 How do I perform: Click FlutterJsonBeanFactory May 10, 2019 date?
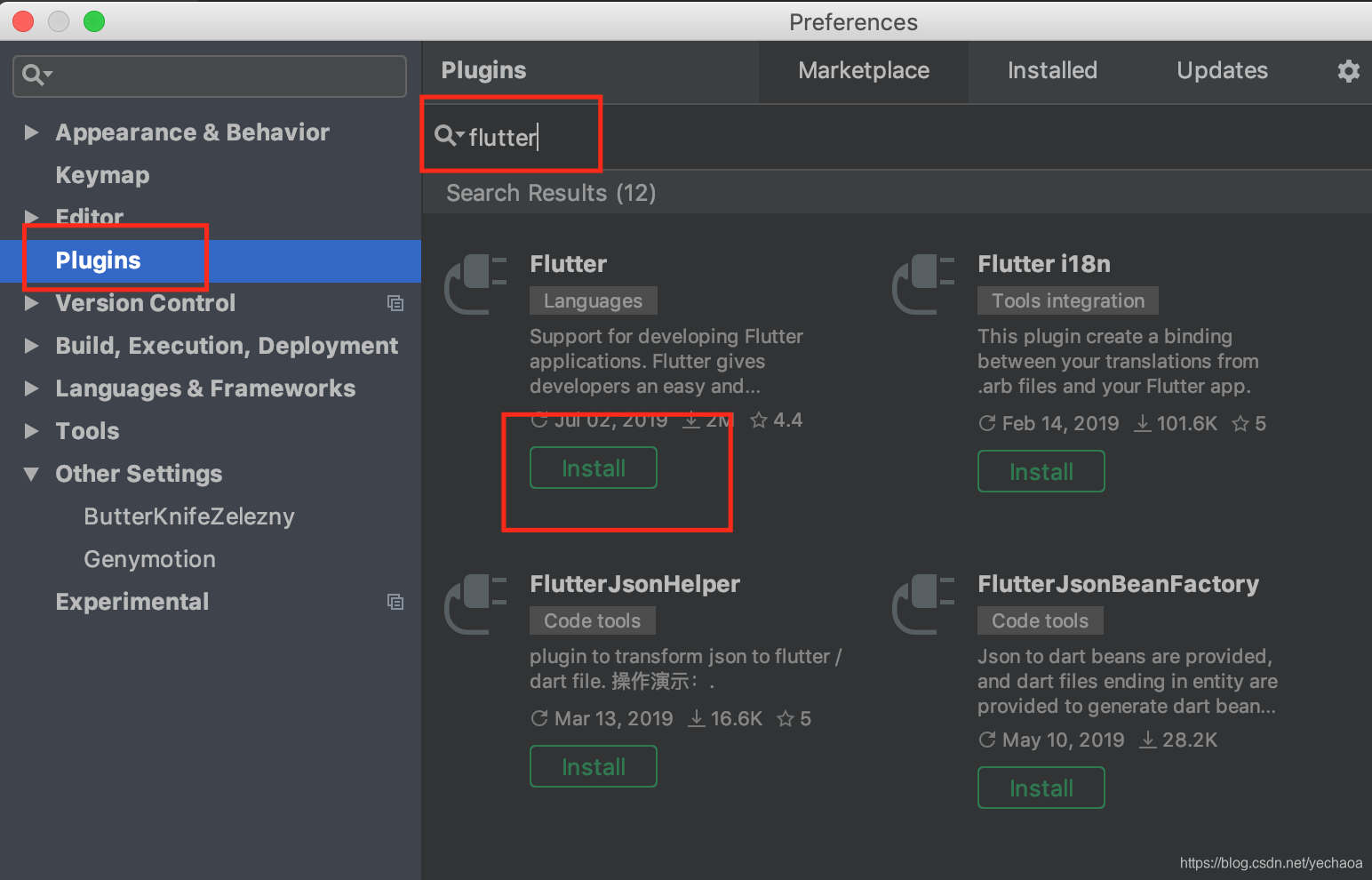click(1051, 740)
